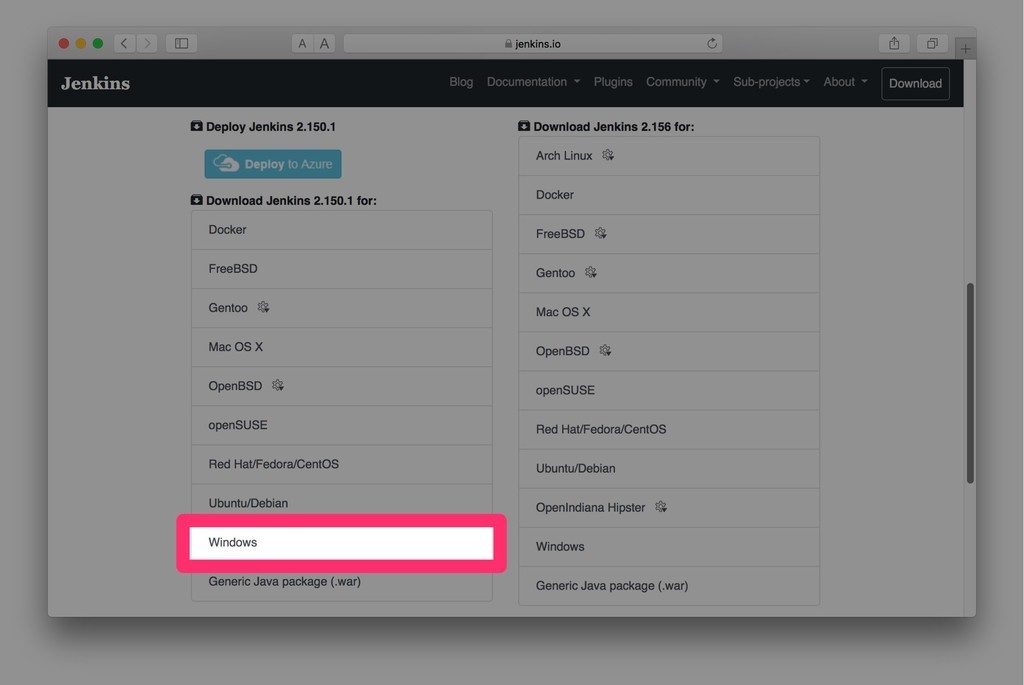Image resolution: width=1024 pixels, height=685 pixels.
Task: Select Docker in the 2.156 list
Action: tap(669, 195)
